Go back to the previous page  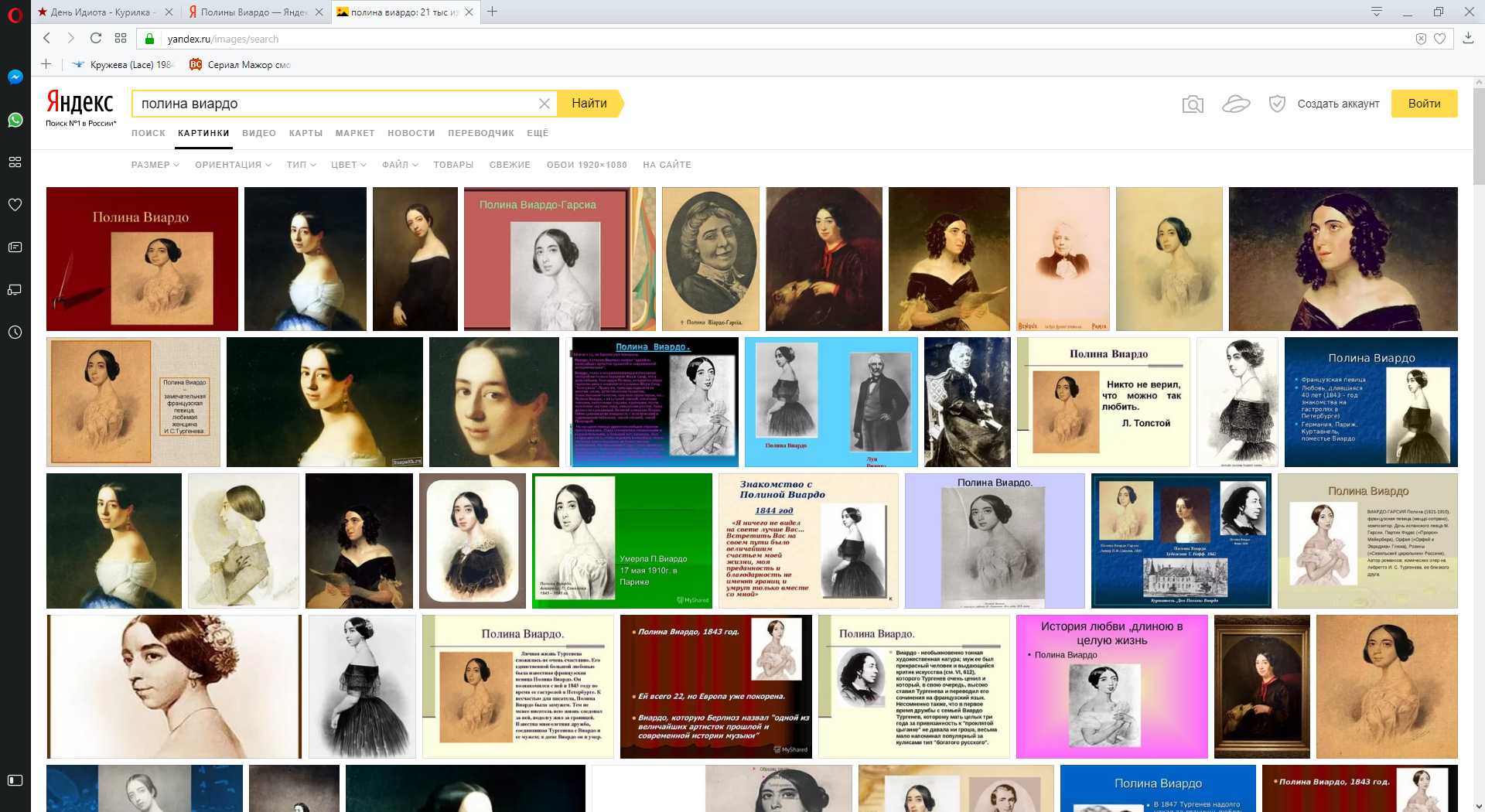47,38
